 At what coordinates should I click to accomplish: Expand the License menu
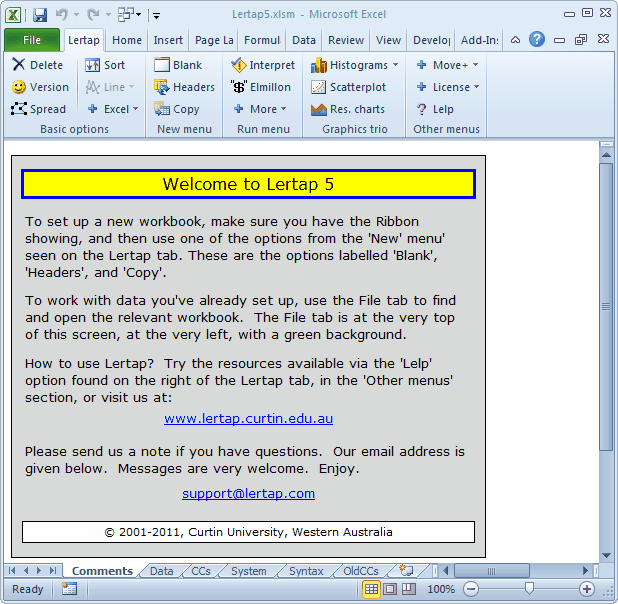pyautogui.click(x=477, y=87)
